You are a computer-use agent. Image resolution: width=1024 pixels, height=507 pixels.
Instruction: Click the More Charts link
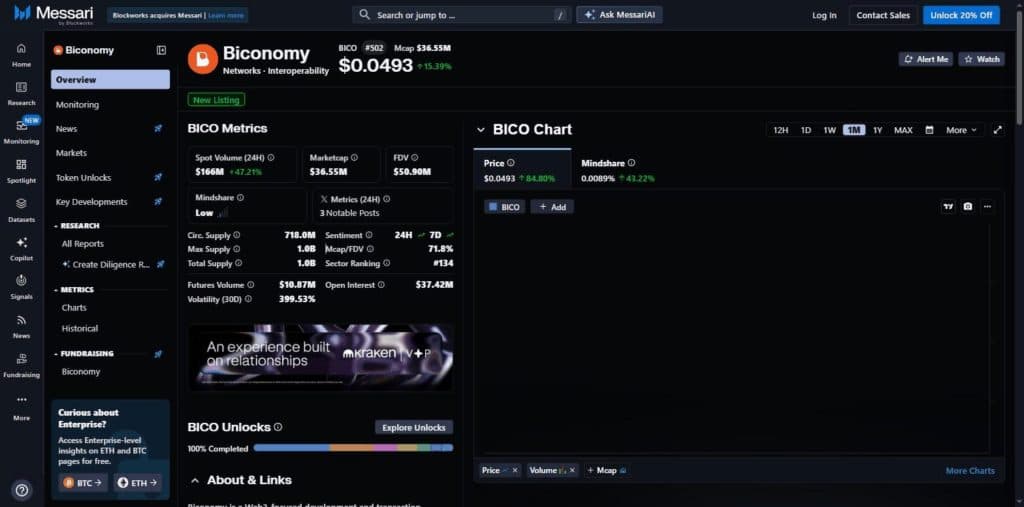coord(970,470)
